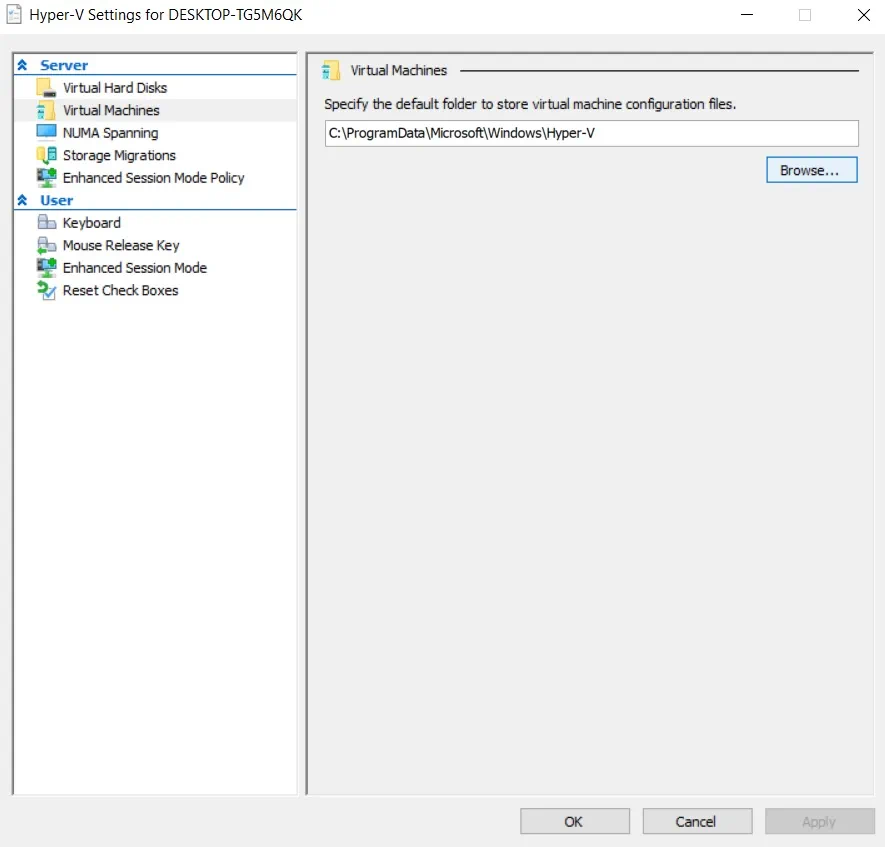This screenshot has width=885, height=847.
Task: Collapse the User section chevron
Action: tap(22, 200)
